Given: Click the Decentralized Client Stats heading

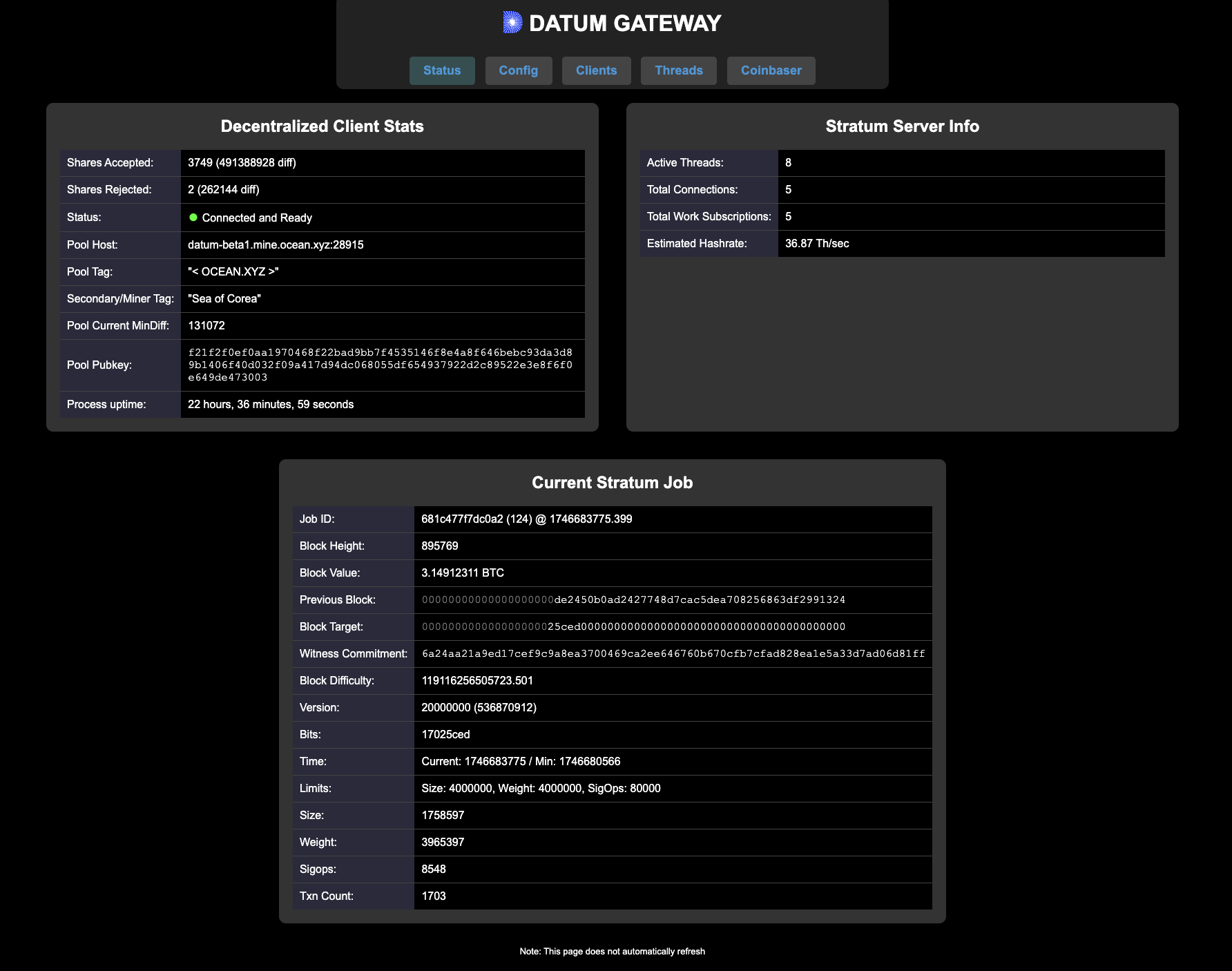Looking at the screenshot, I should (323, 126).
